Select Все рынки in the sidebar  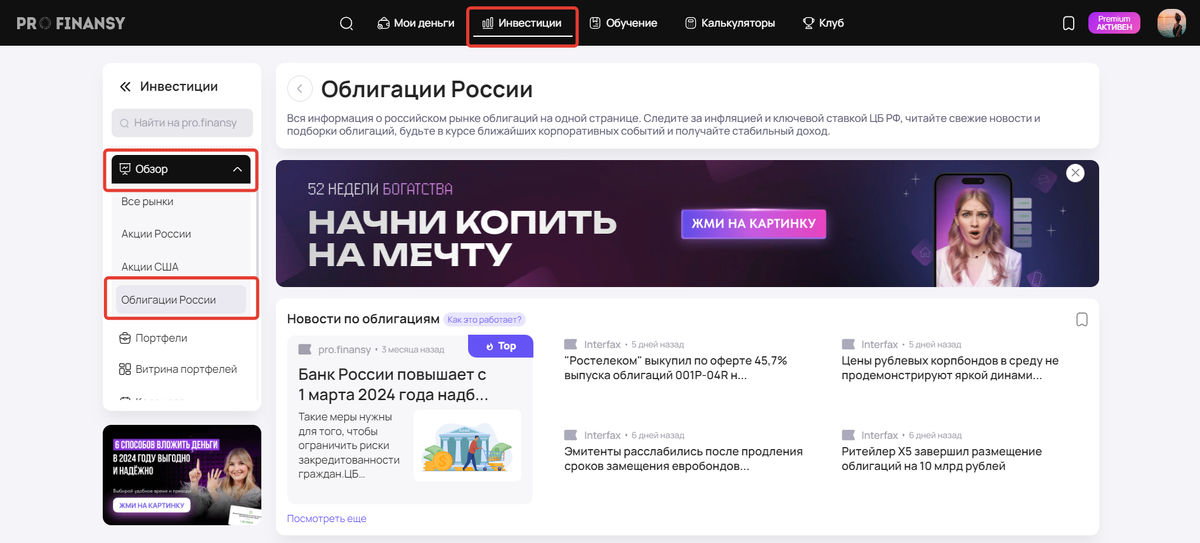(x=147, y=202)
